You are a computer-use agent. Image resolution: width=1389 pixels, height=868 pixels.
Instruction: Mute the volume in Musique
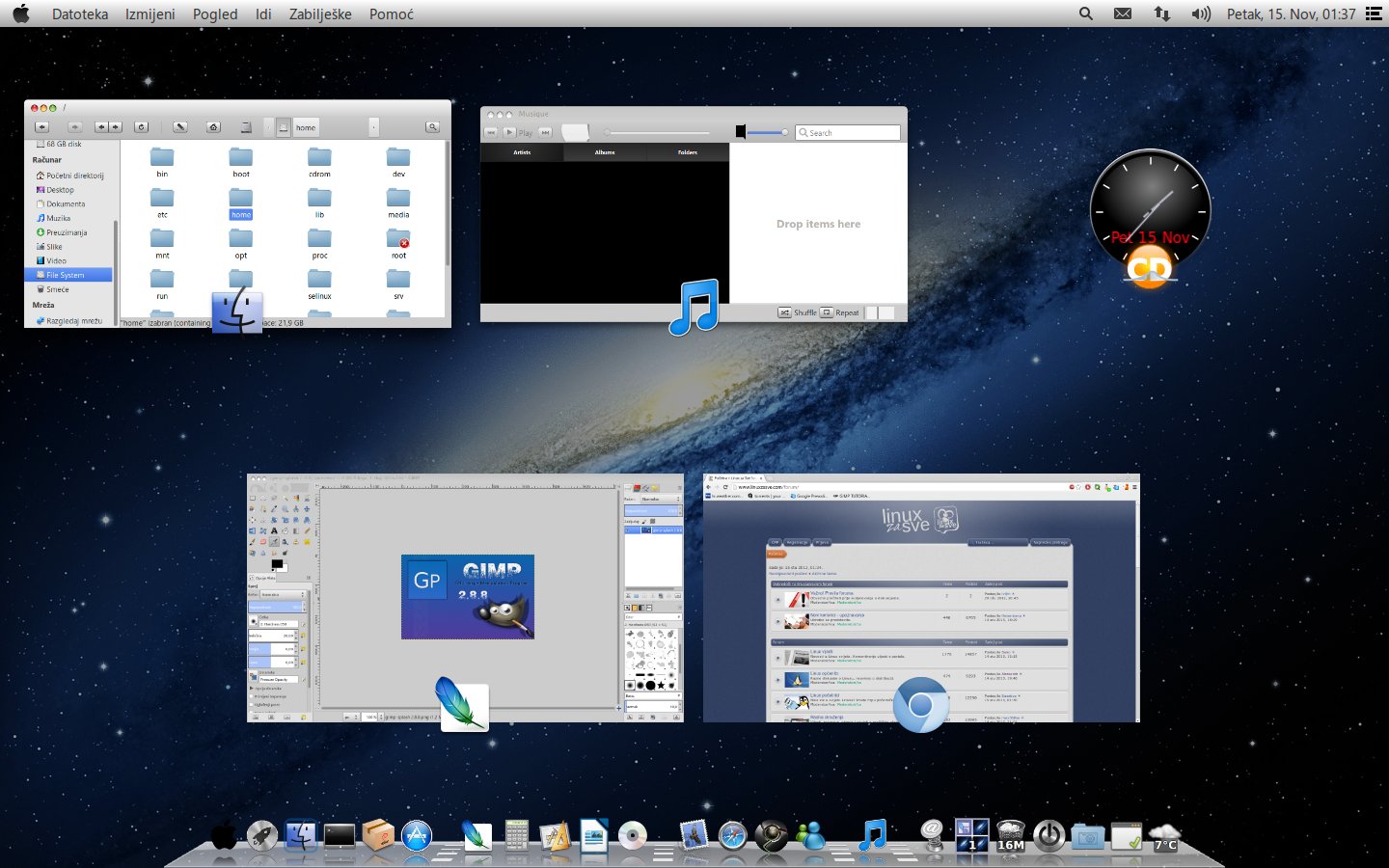[740, 132]
